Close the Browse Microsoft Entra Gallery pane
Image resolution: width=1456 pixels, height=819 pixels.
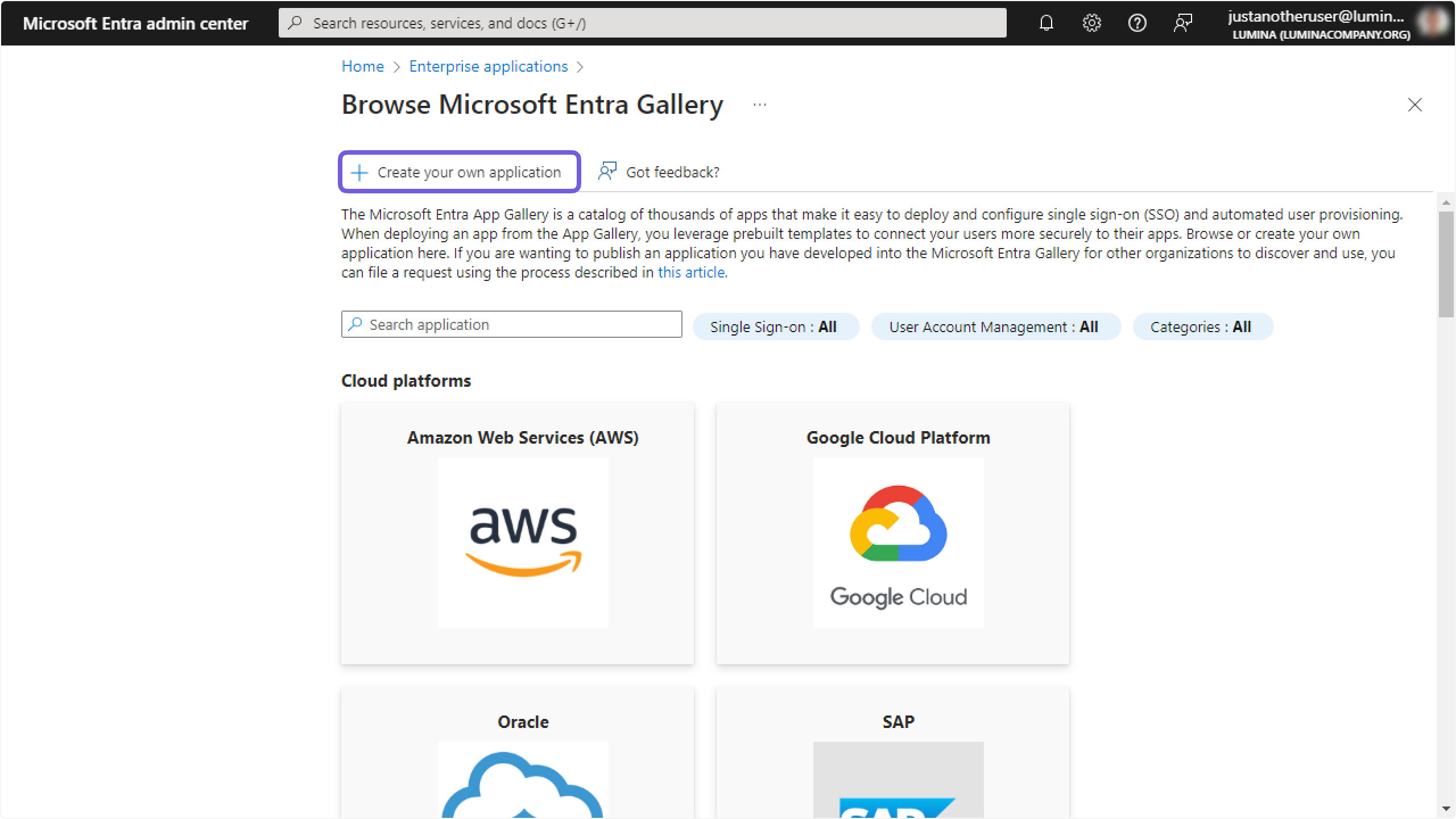click(1414, 105)
